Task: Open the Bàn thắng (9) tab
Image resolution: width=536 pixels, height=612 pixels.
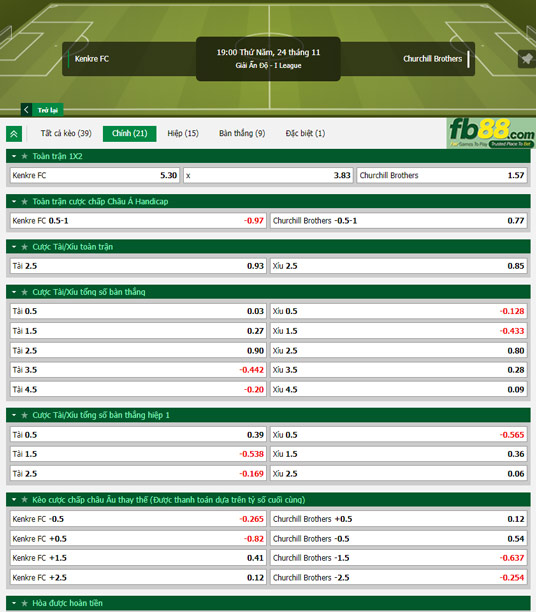Action: click(242, 133)
